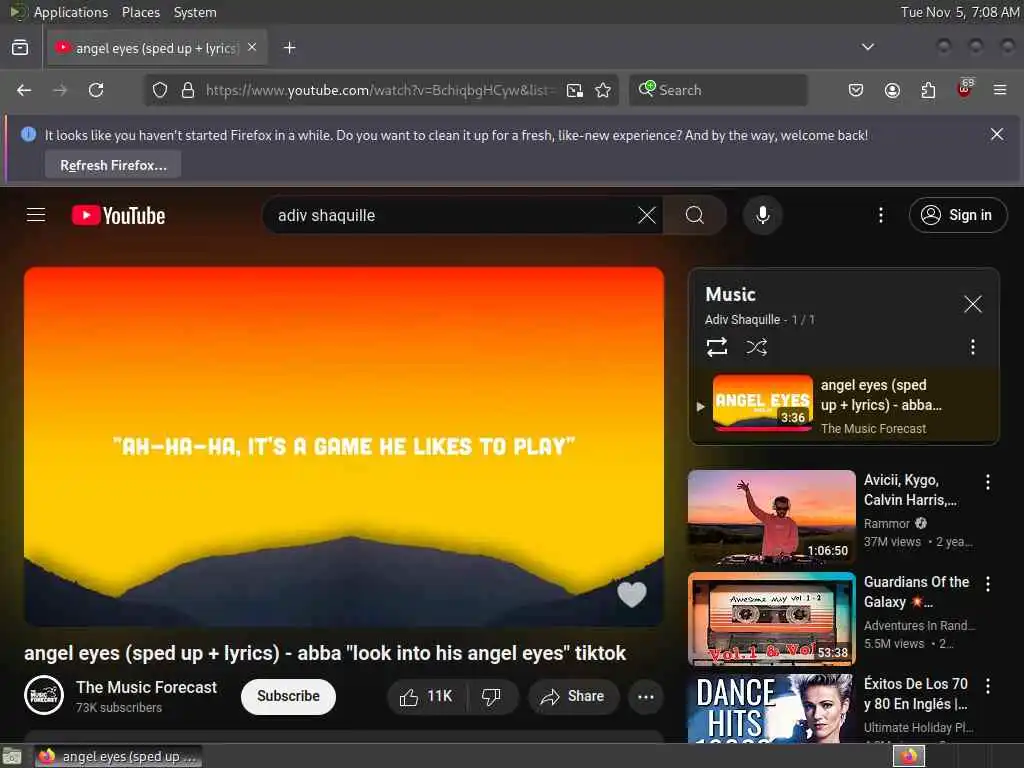The image size is (1024, 768).
Task: Open the Adiv Shaquille playlist author link
Action: [743, 320]
